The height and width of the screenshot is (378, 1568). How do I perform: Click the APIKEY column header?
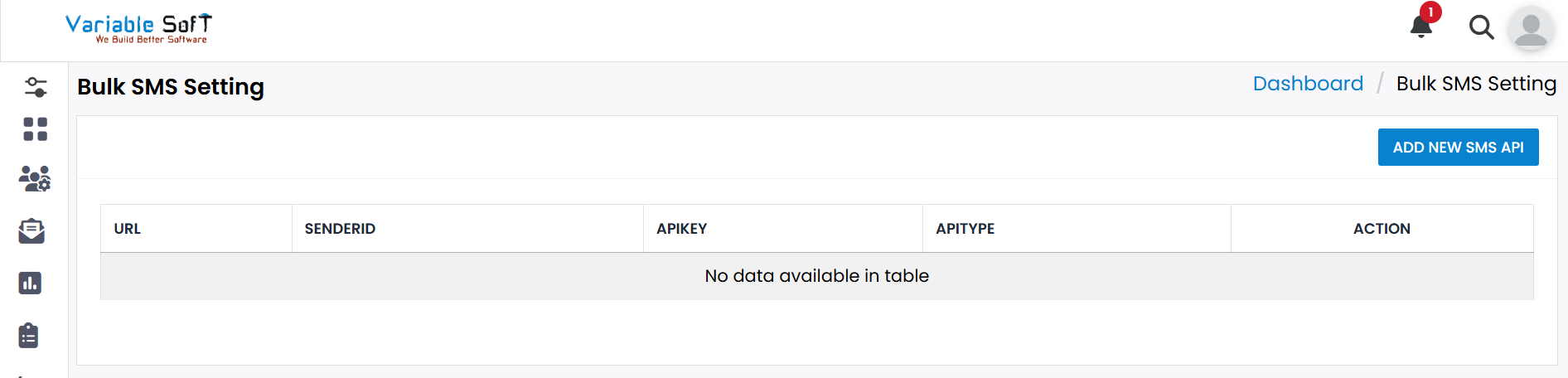(x=681, y=229)
